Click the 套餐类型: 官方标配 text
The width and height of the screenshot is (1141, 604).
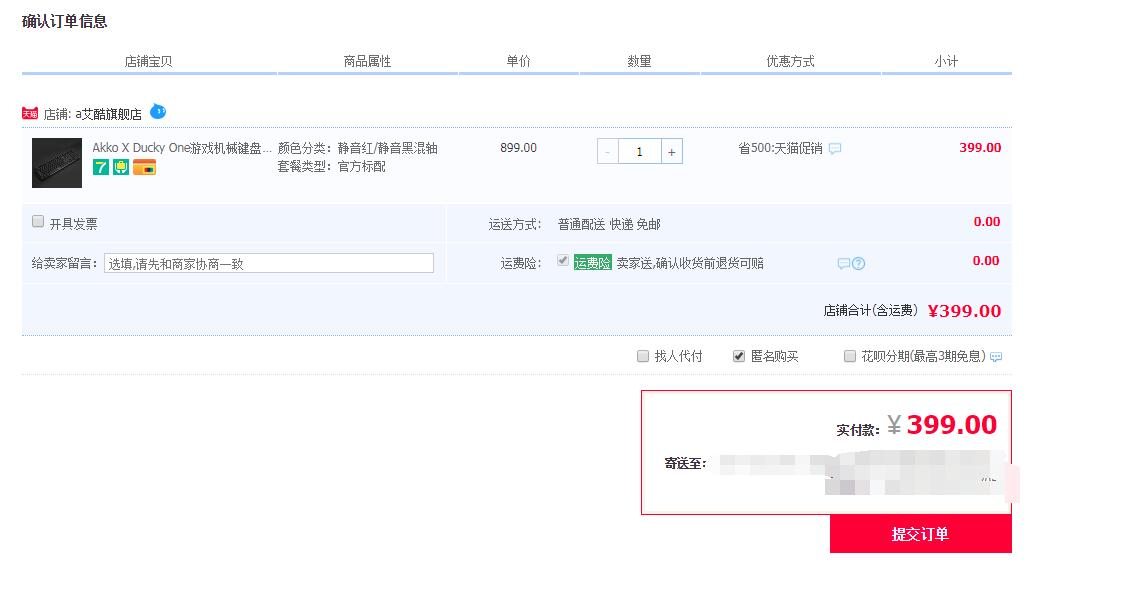[332, 167]
